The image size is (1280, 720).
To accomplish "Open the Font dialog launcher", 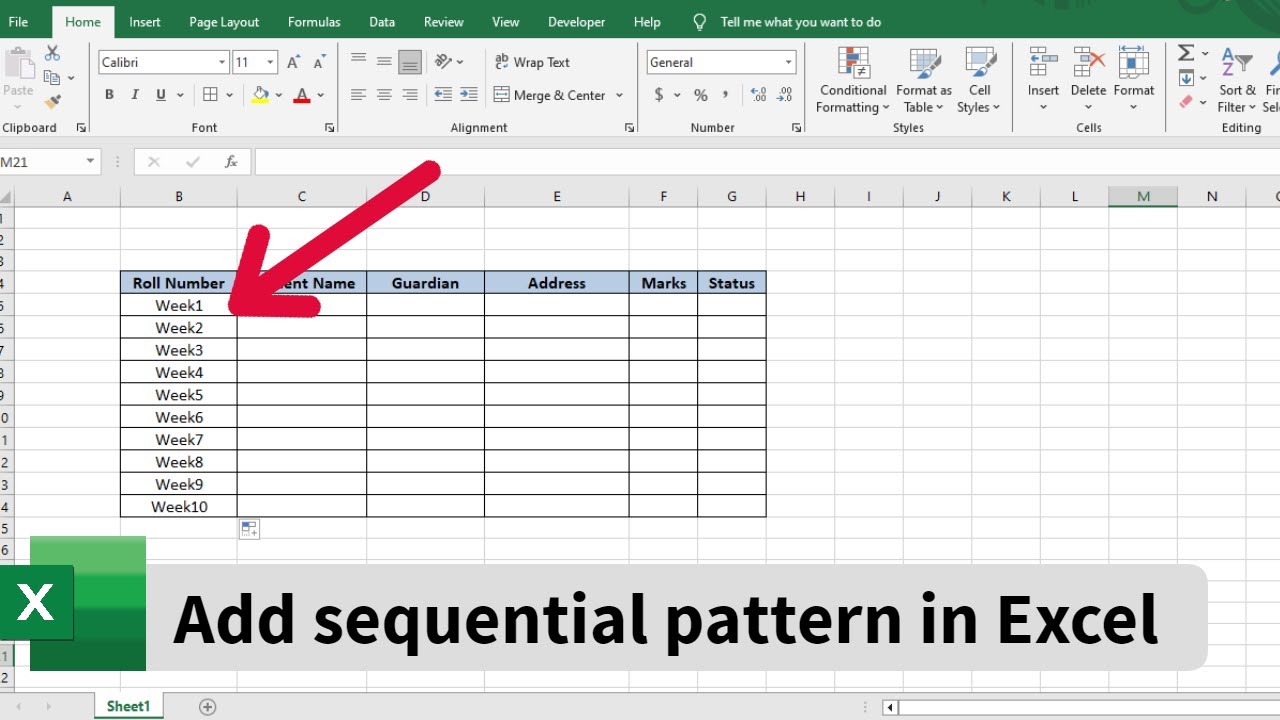I will pos(330,128).
